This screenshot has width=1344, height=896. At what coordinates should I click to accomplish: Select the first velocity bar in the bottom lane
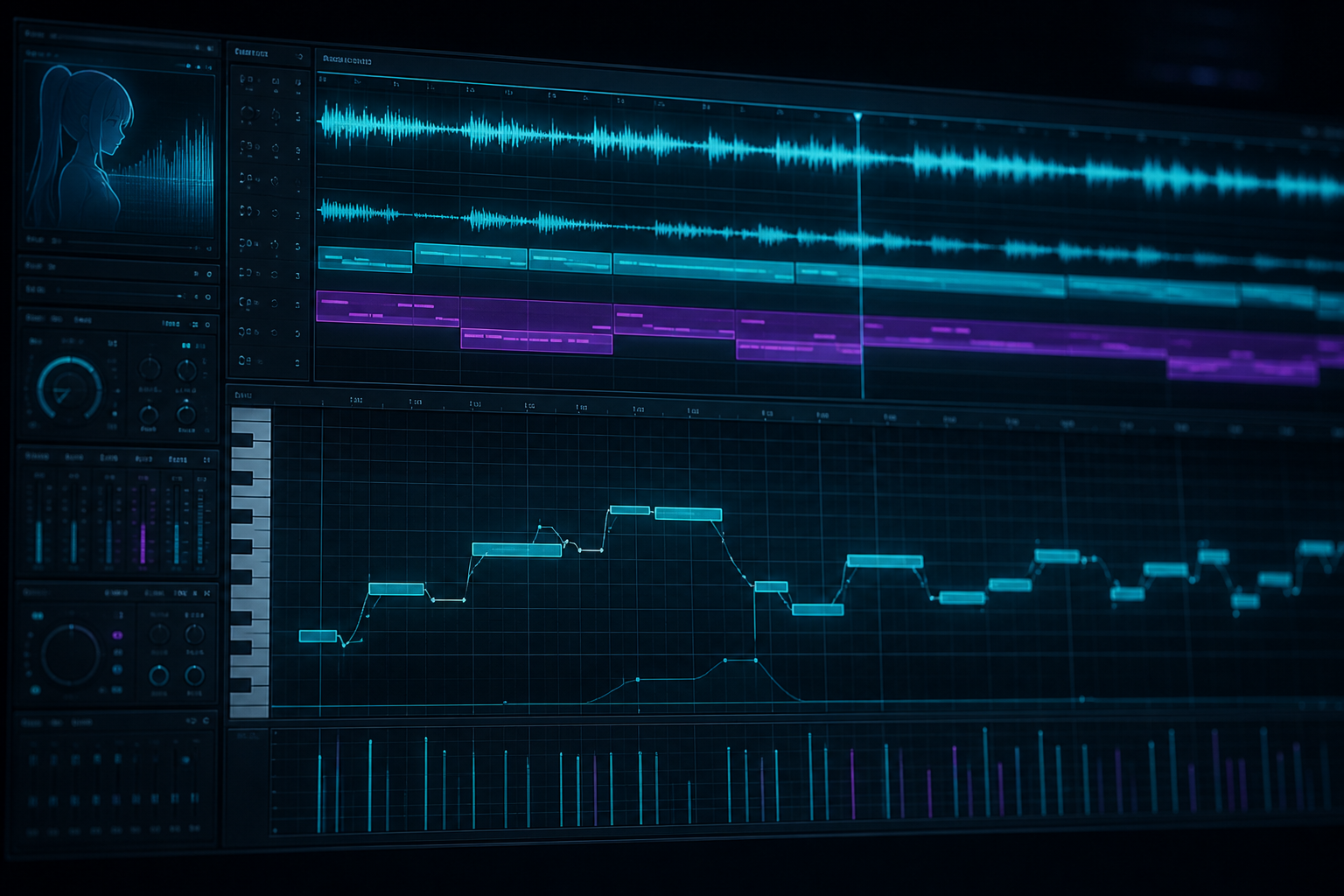(x=319, y=793)
